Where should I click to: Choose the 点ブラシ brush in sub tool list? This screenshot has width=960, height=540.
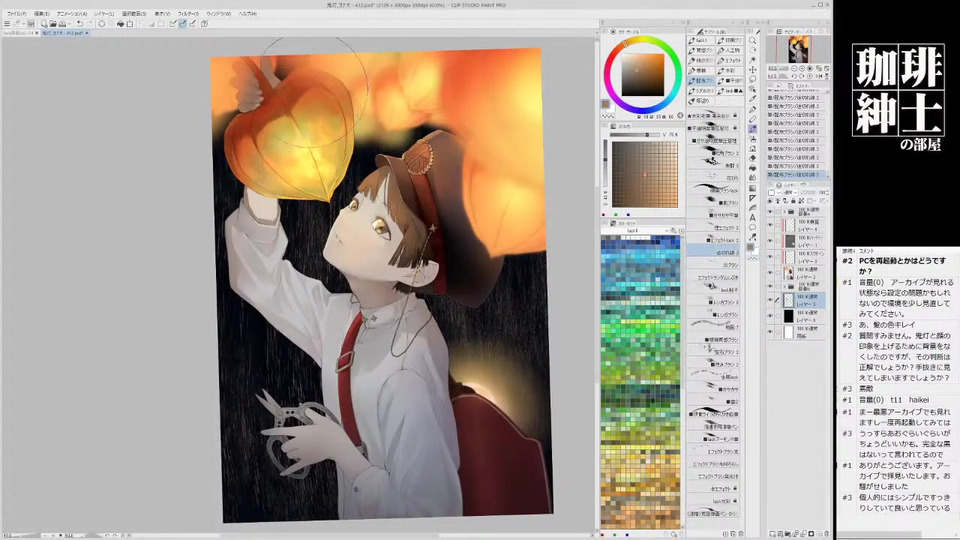(713, 265)
